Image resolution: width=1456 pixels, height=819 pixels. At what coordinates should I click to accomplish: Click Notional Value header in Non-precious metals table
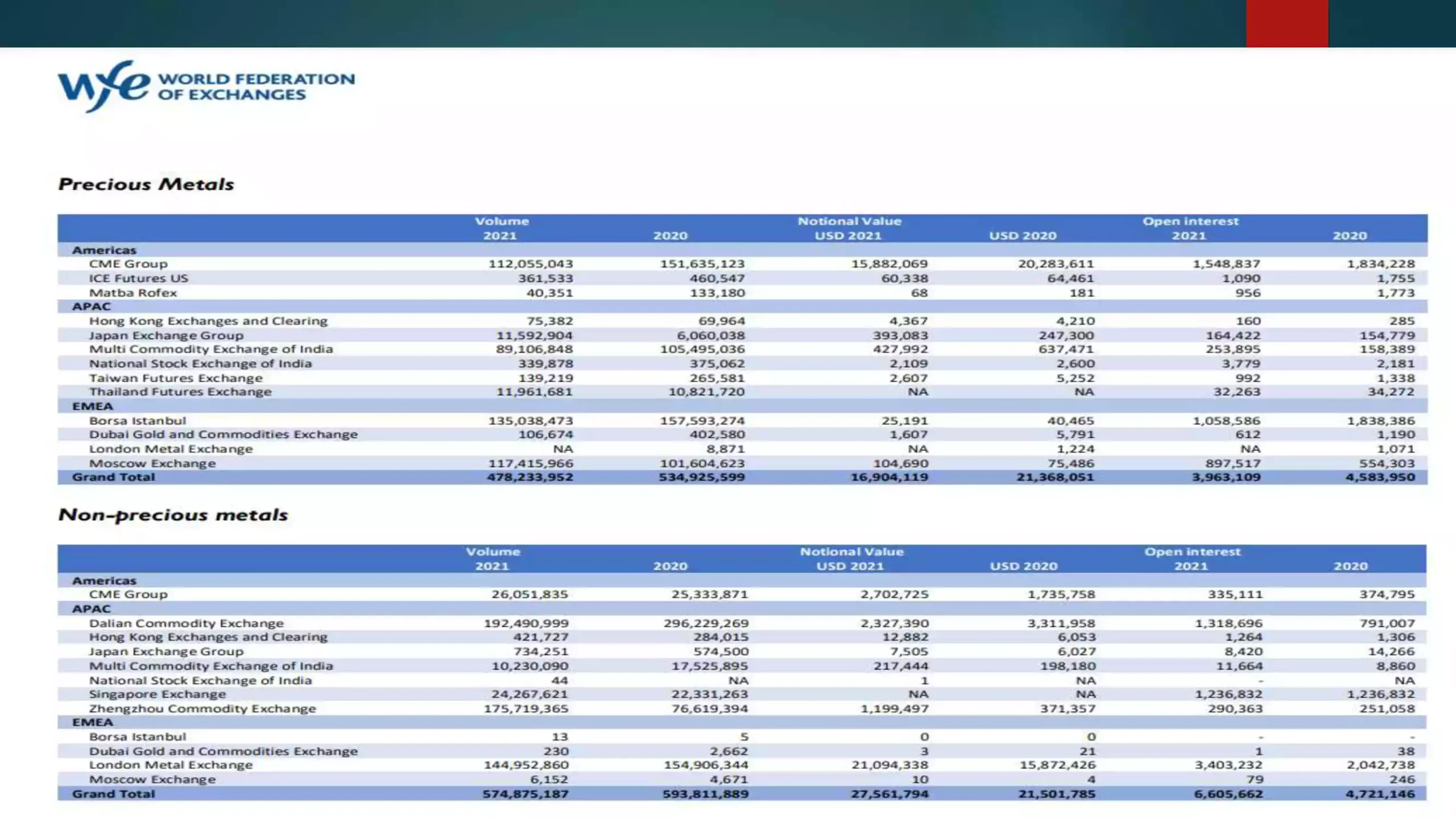[851, 552]
